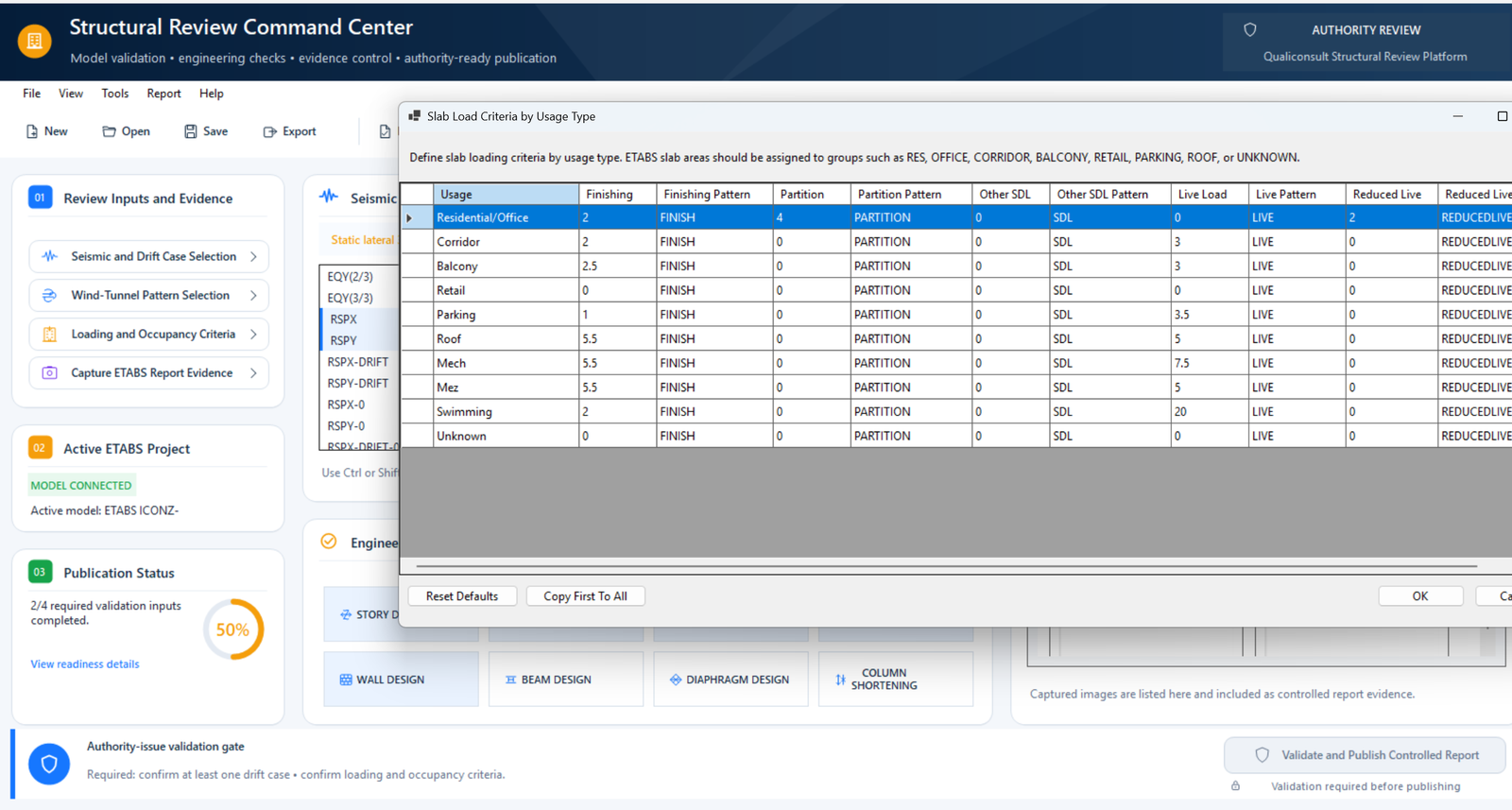
Task: Click the Diaphragm Design icon
Action: coord(676,680)
